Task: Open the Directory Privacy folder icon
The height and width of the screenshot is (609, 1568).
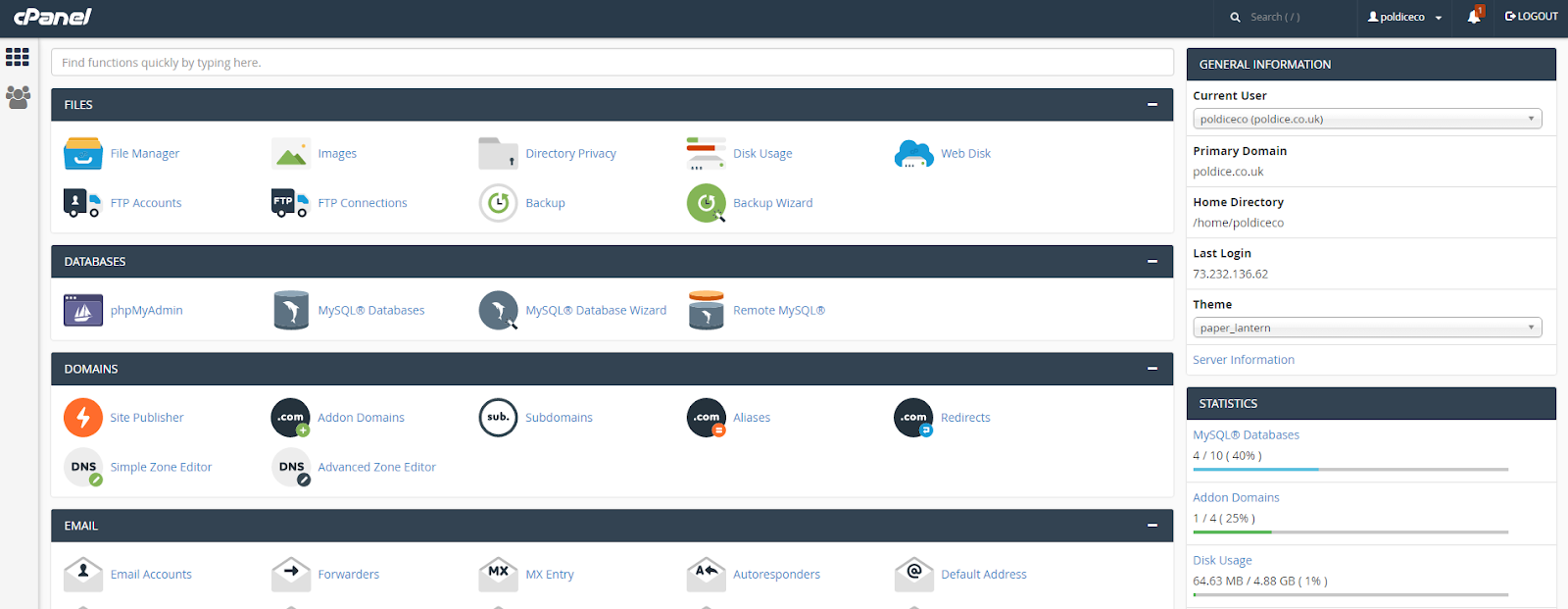Action: click(x=498, y=154)
